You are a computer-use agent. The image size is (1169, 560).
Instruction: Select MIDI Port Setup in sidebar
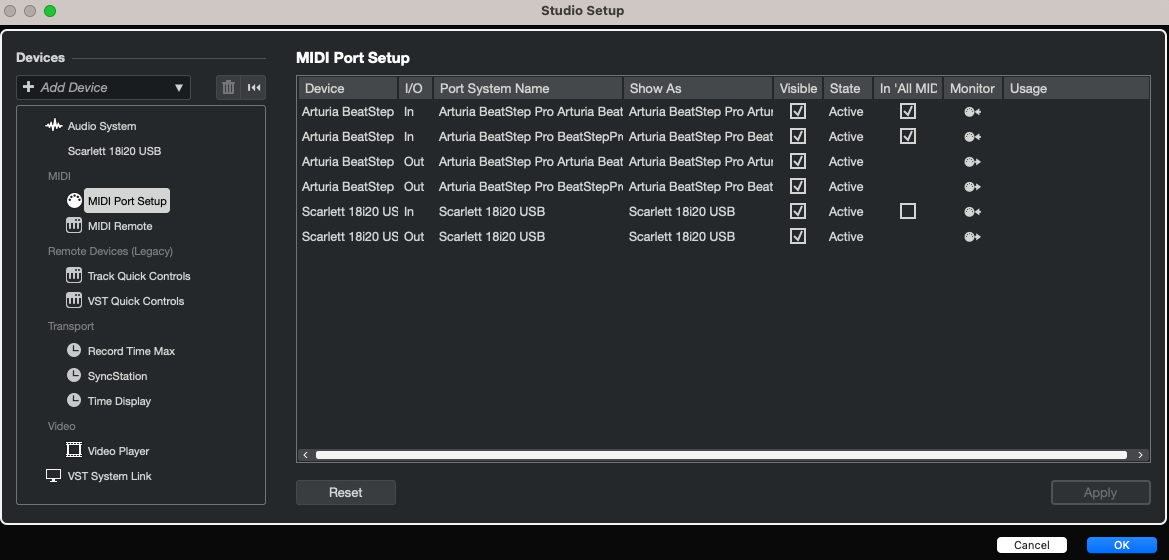click(126, 201)
